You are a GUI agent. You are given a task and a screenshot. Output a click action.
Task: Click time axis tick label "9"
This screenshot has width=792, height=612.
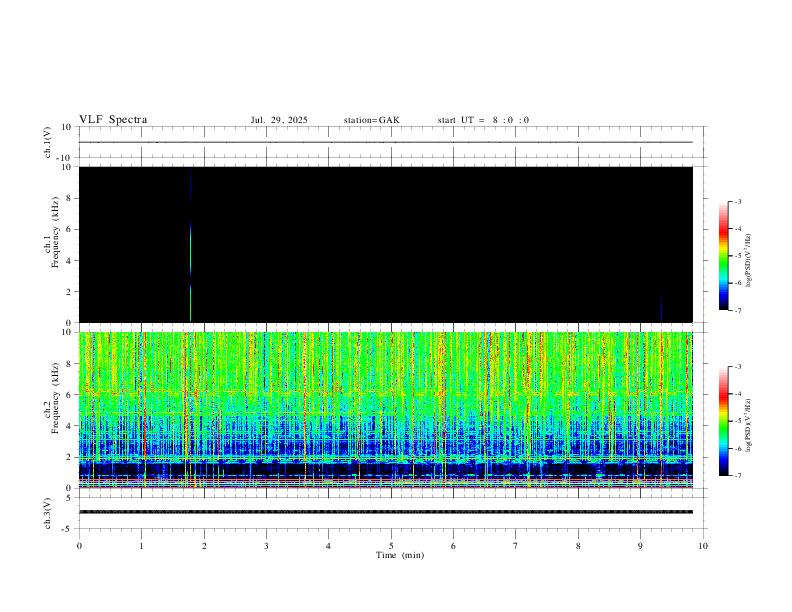(x=640, y=546)
